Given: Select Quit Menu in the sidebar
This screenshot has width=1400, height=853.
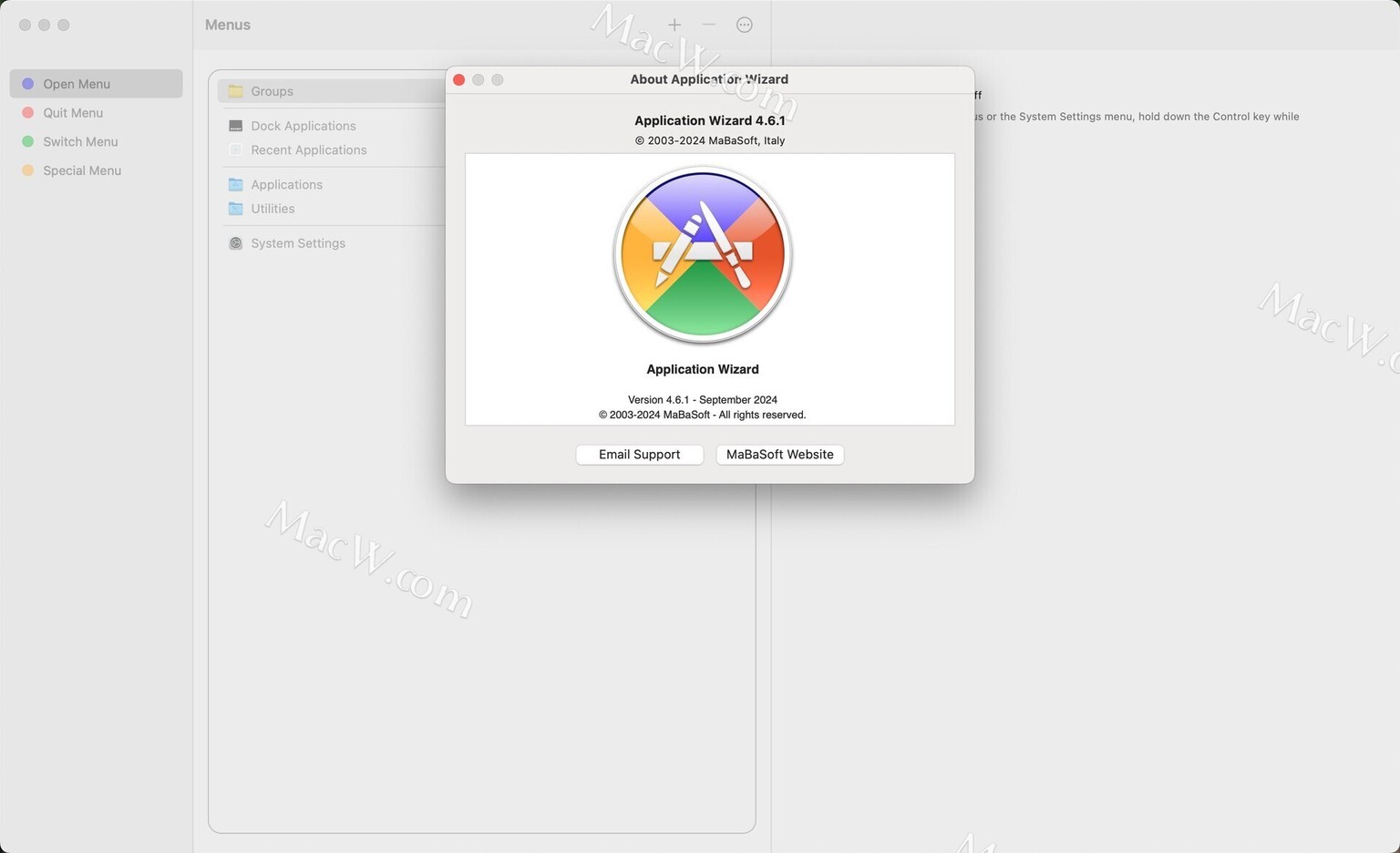Looking at the screenshot, I should click(x=96, y=113).
